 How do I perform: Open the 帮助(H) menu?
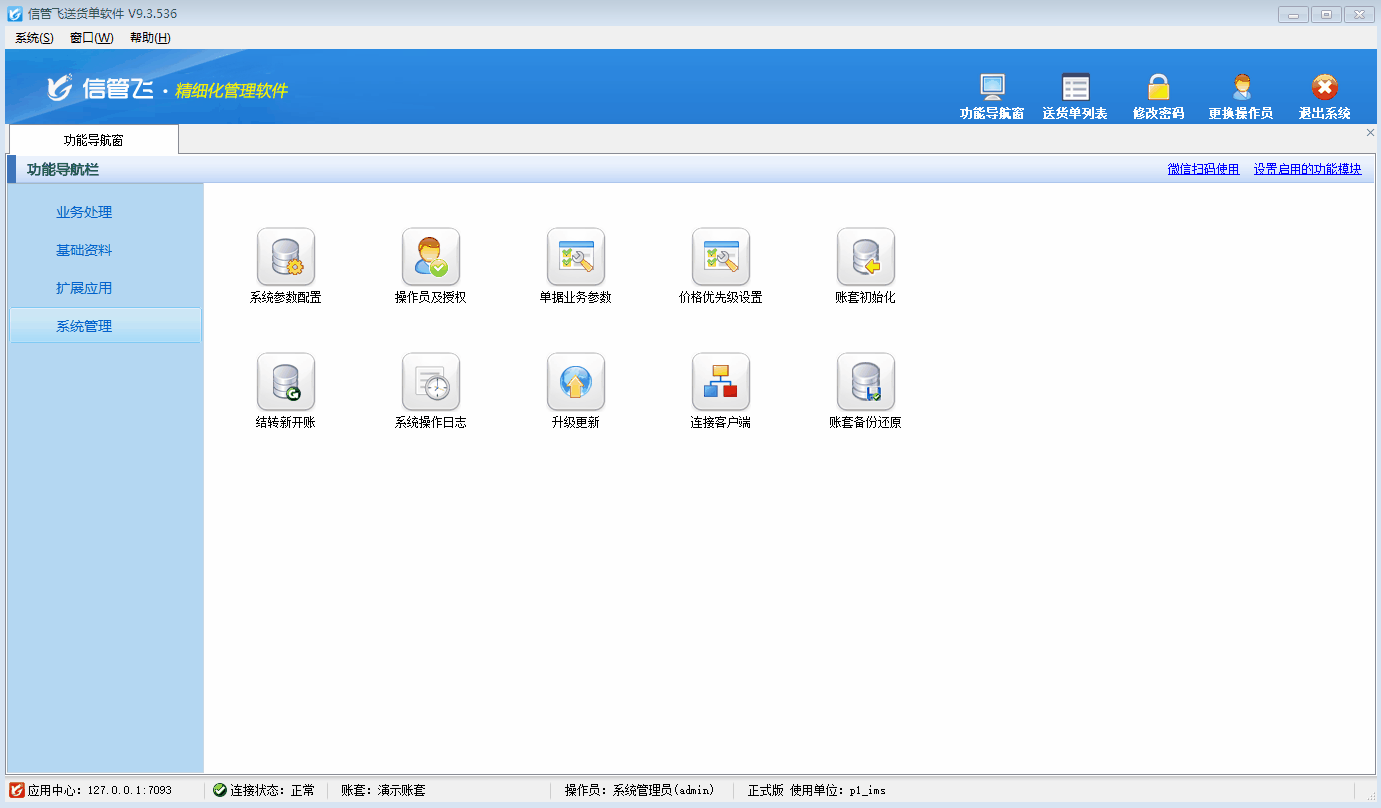tap(150, 38)
